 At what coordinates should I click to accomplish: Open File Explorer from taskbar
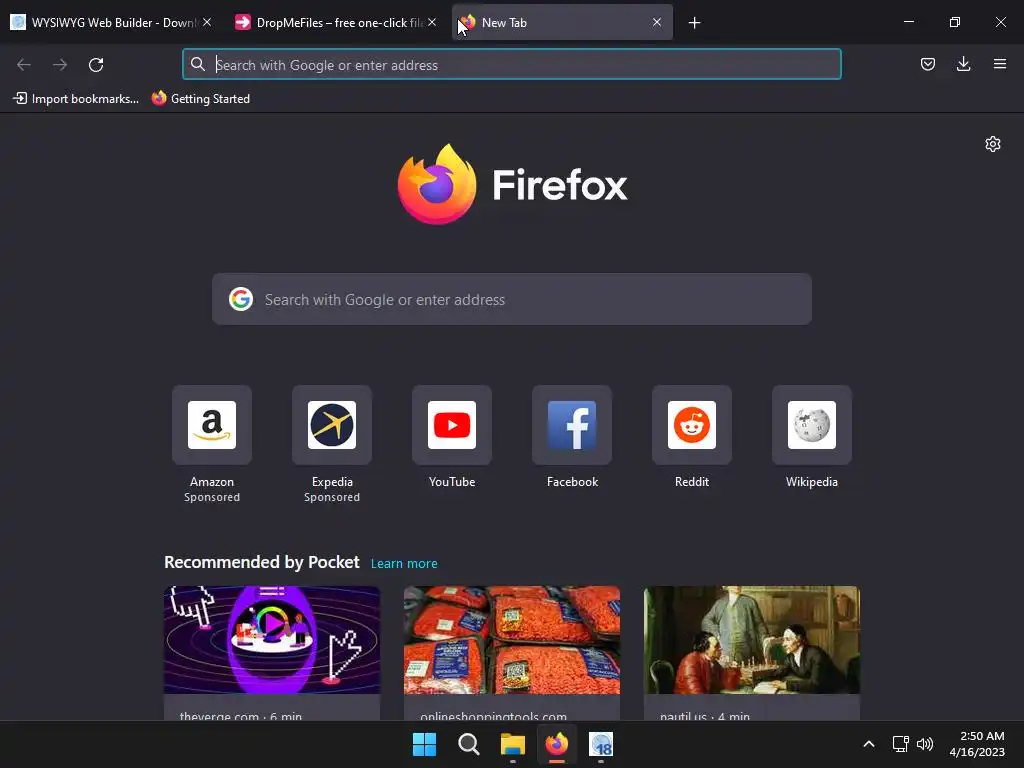point(513,744)
